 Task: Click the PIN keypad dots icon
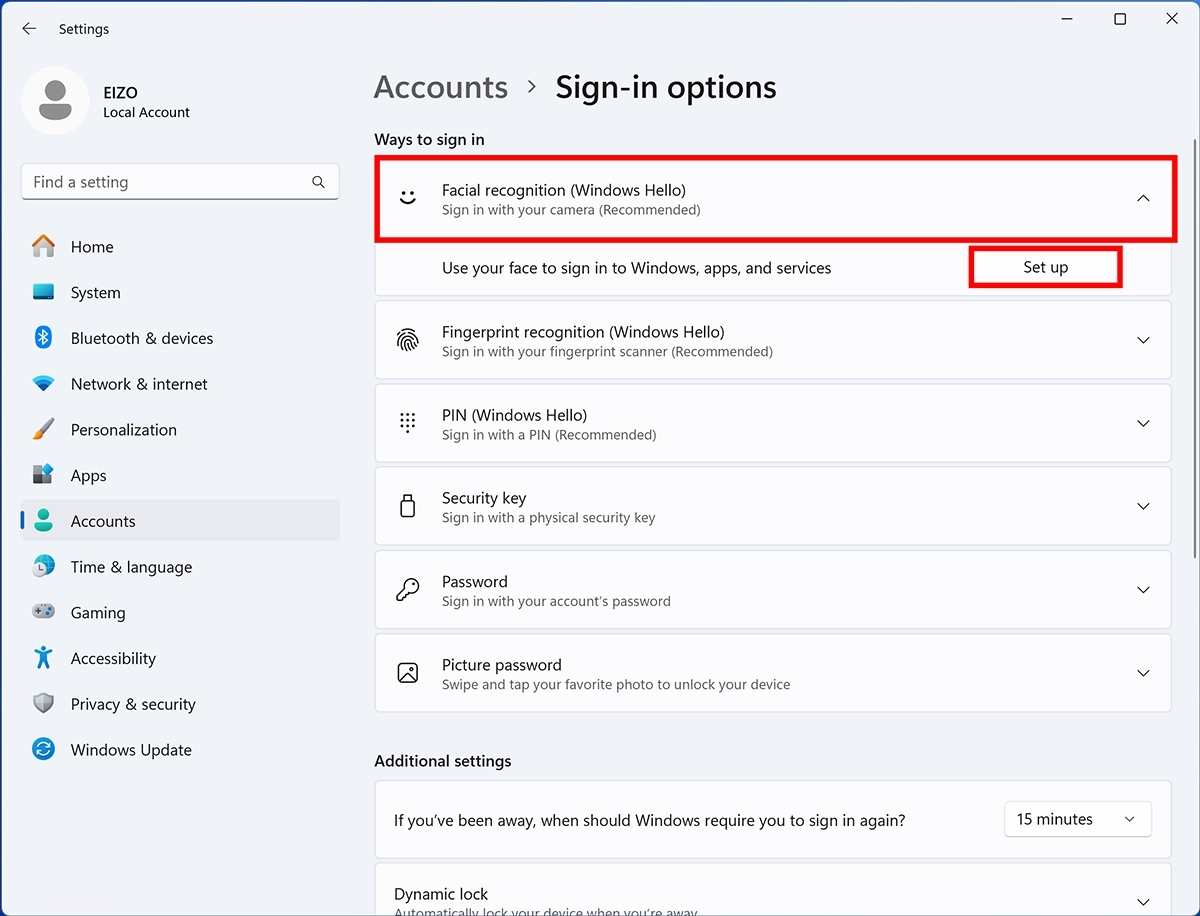[407, 423]
